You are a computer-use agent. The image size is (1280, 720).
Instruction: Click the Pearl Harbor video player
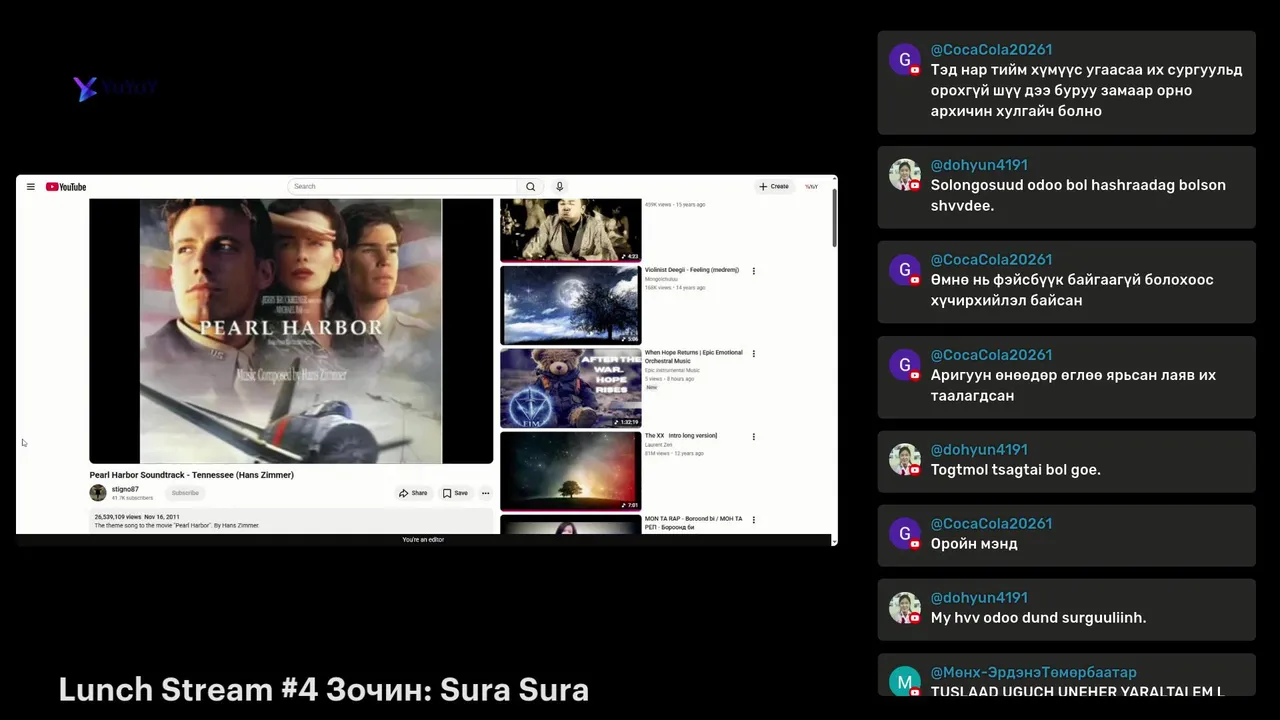291,331
